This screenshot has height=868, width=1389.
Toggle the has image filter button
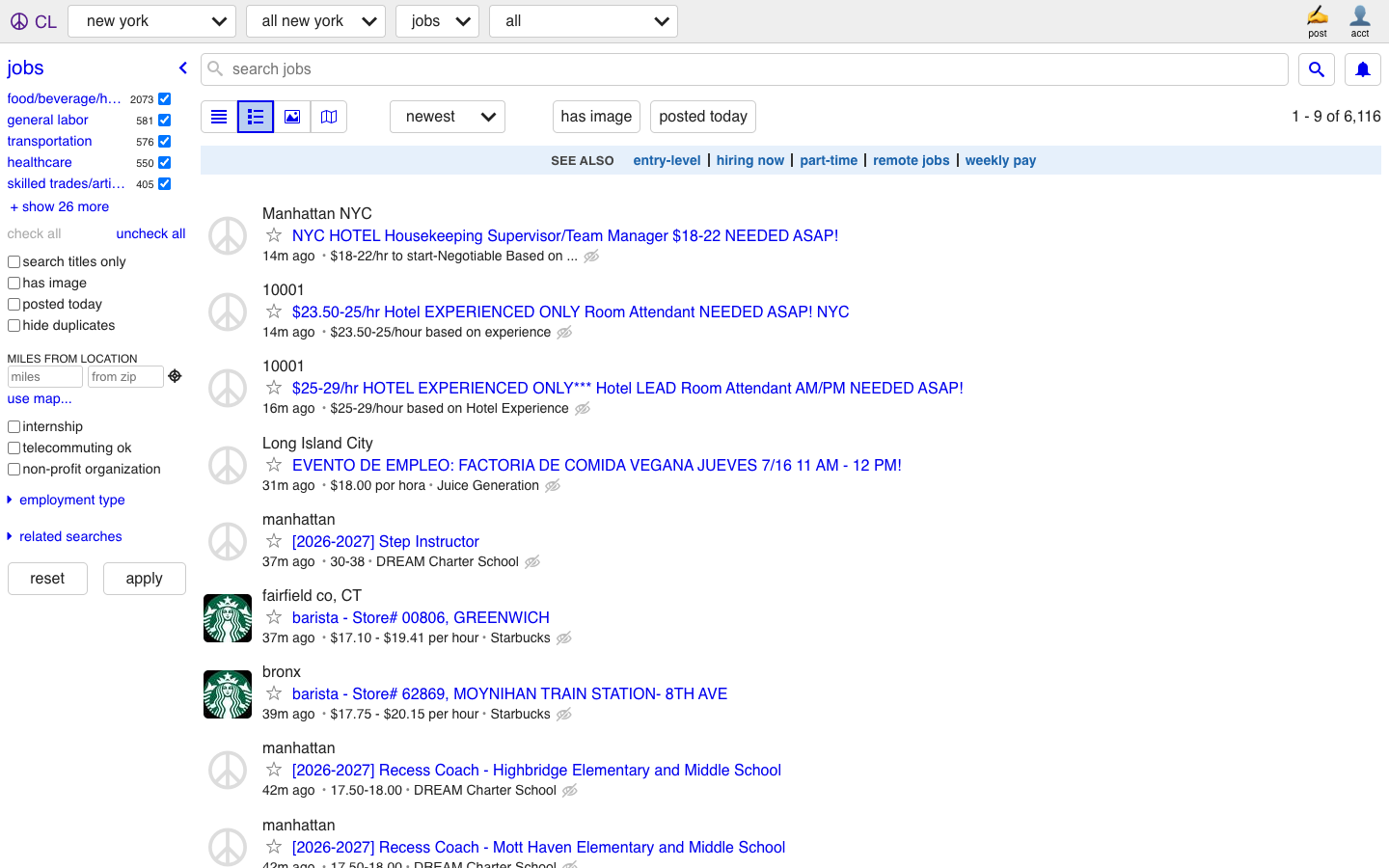pyautogui.click(x=596, y=117)
